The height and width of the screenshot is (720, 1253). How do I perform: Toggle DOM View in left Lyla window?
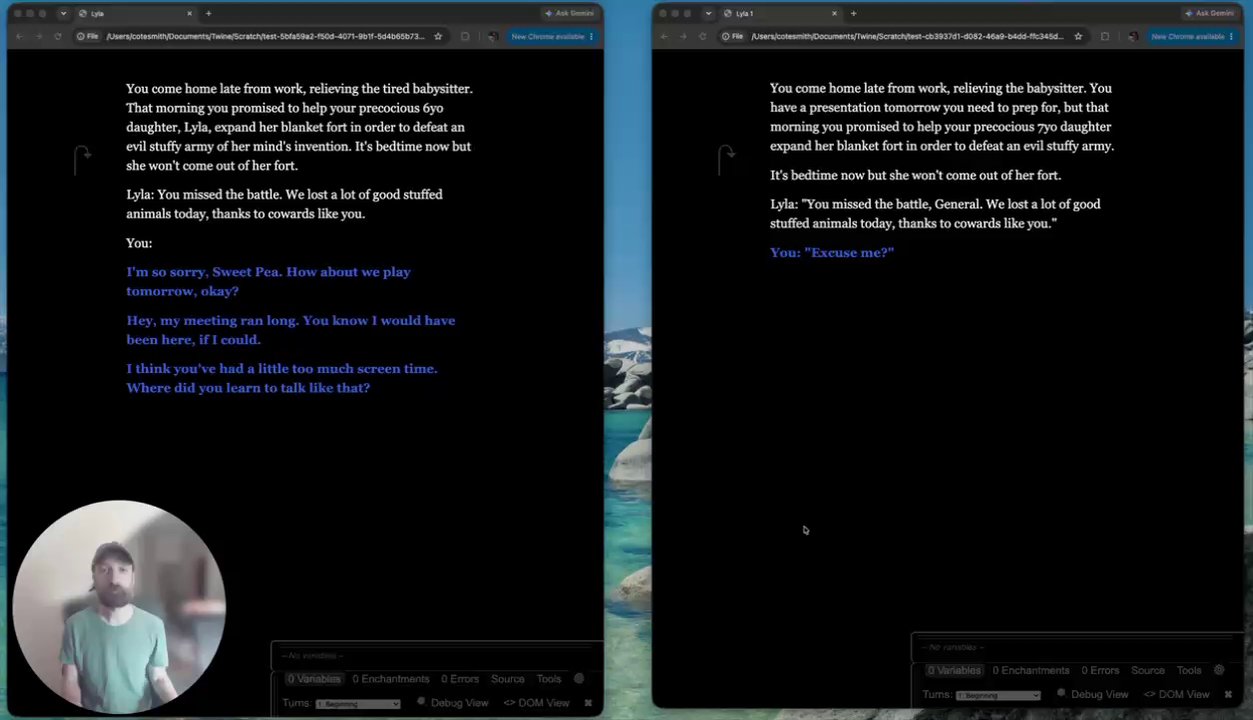tap(537, 703)
